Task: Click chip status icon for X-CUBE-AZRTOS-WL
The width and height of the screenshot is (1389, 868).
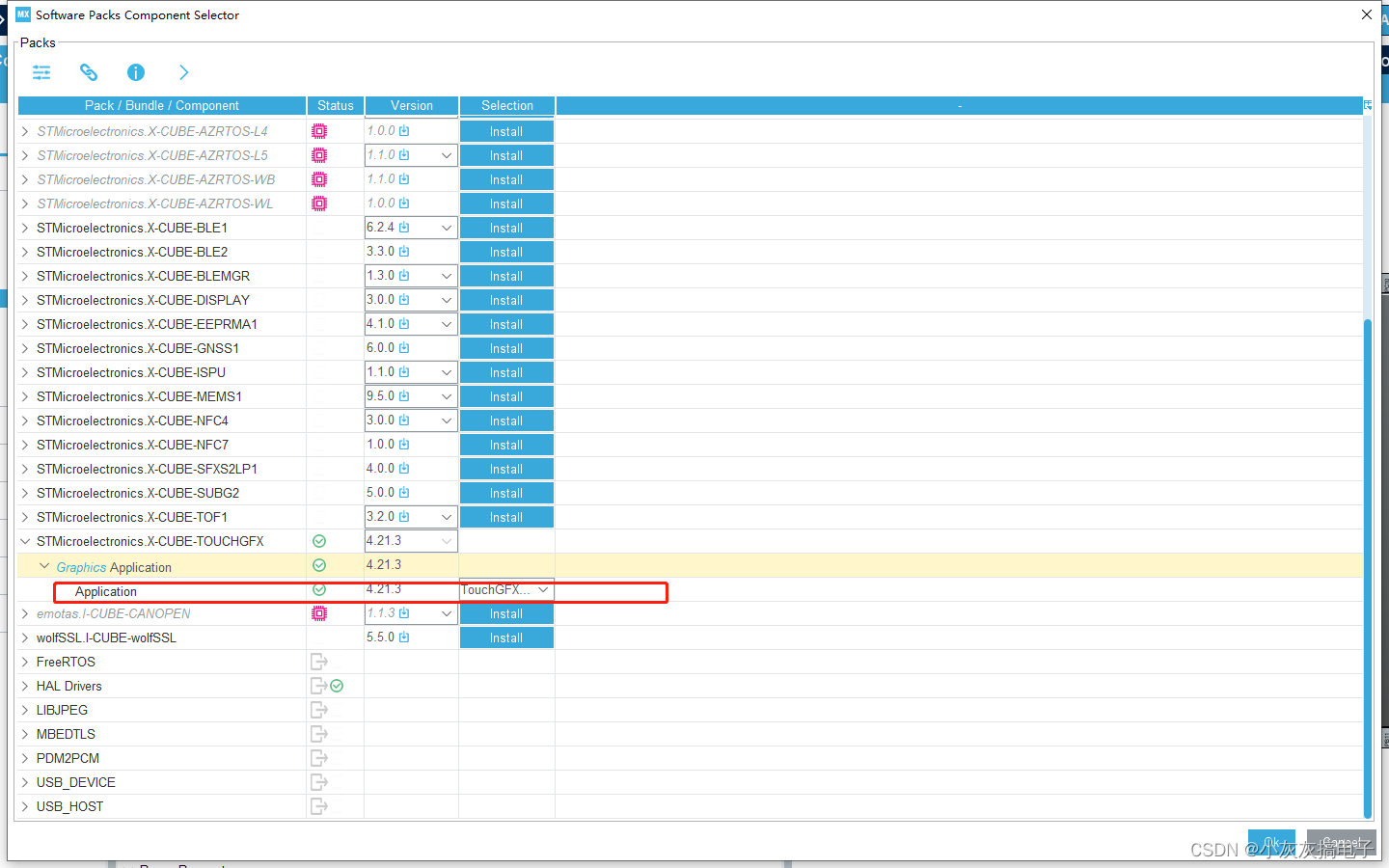Action: point(319,203)
